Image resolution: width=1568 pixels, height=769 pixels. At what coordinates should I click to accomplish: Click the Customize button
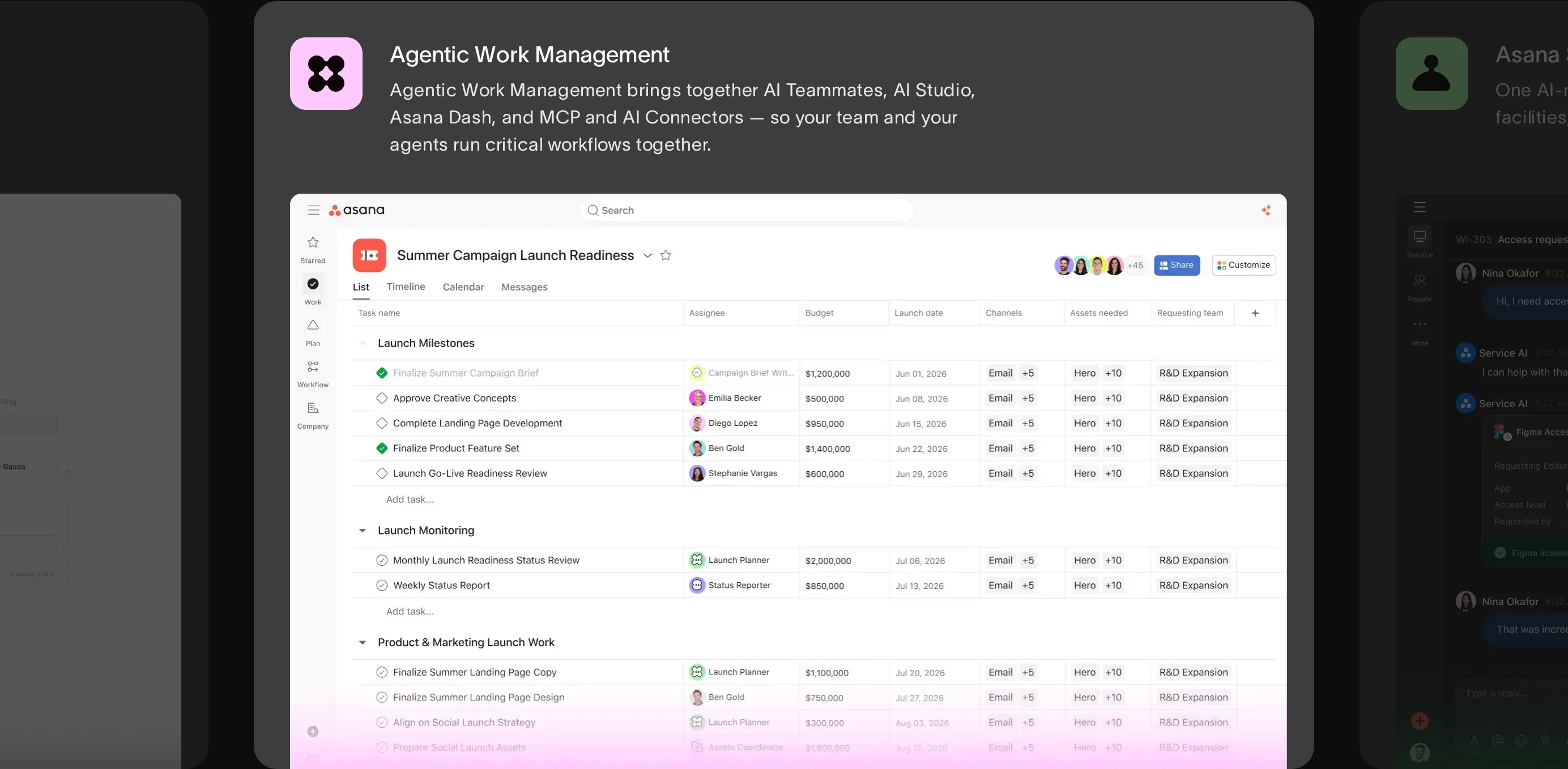point(1243,264)
